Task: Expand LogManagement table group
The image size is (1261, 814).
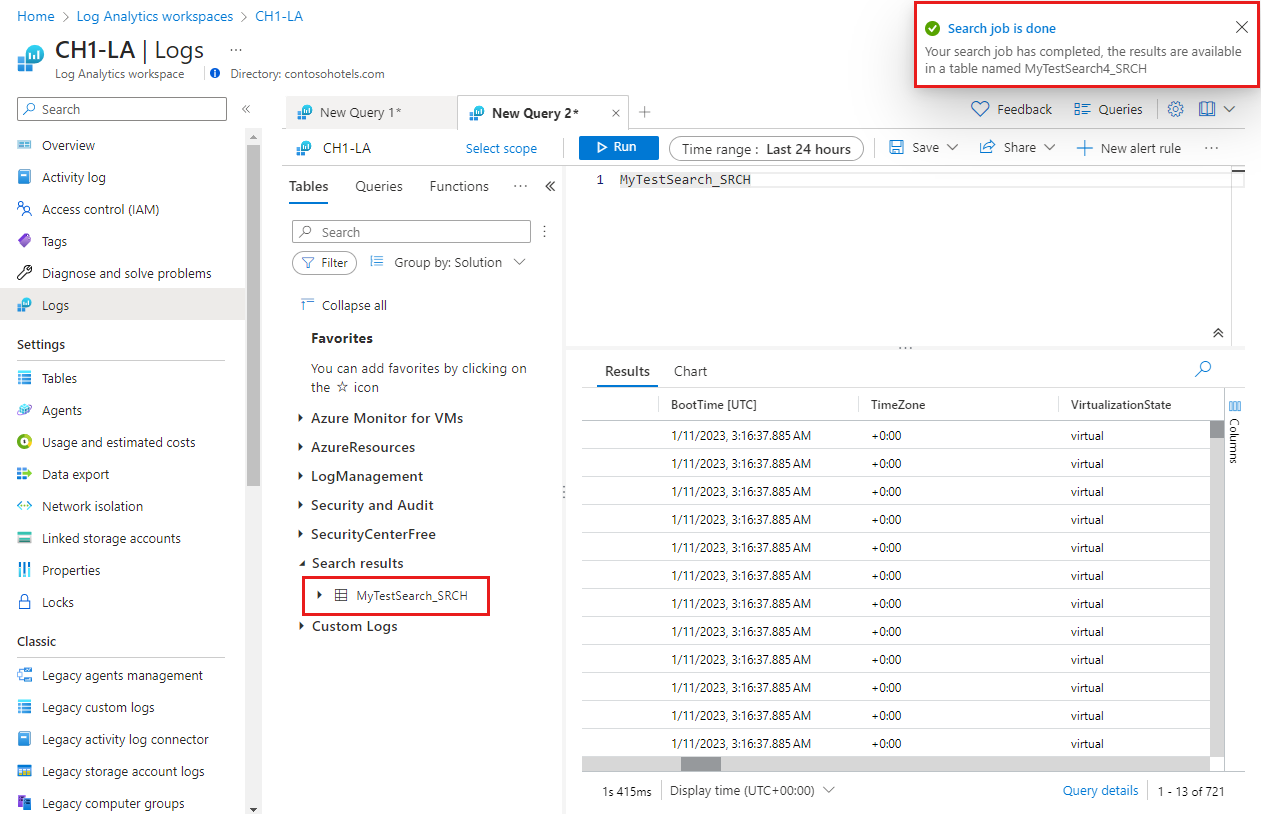Action: pos(301,476)
